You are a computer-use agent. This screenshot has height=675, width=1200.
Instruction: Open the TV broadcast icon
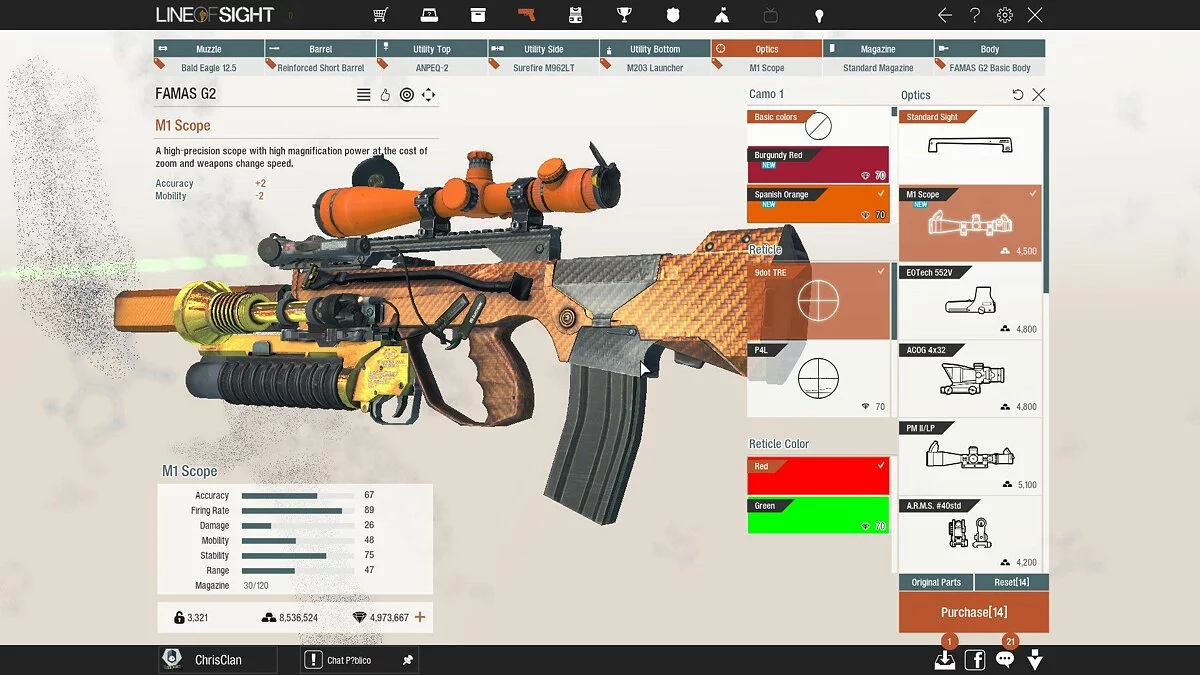coord(770,15)
